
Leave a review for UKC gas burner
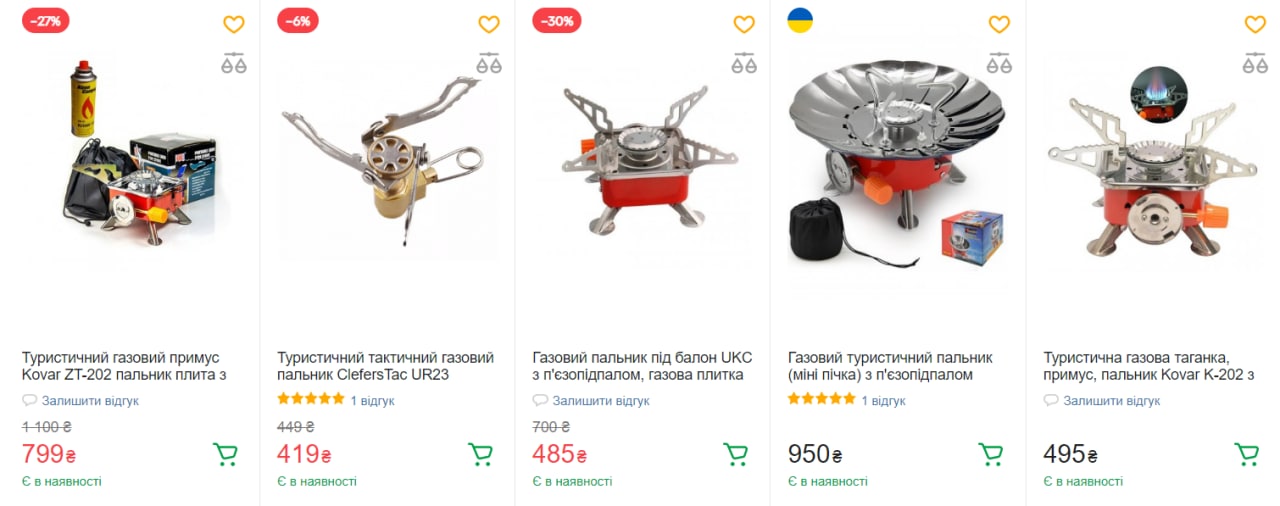600,401
